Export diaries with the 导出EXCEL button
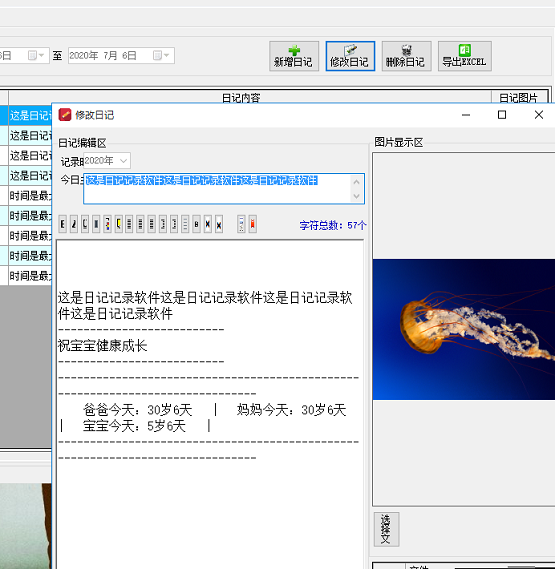This screenshot has height=569, width=555. [465, 56]
